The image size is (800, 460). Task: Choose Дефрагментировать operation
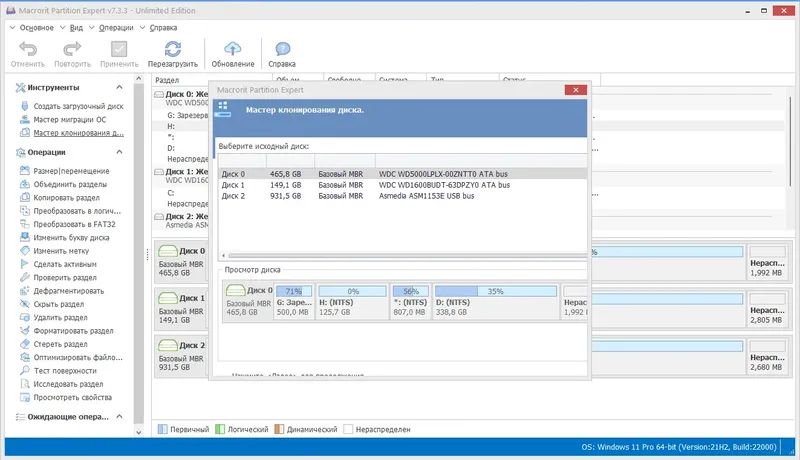68,291
